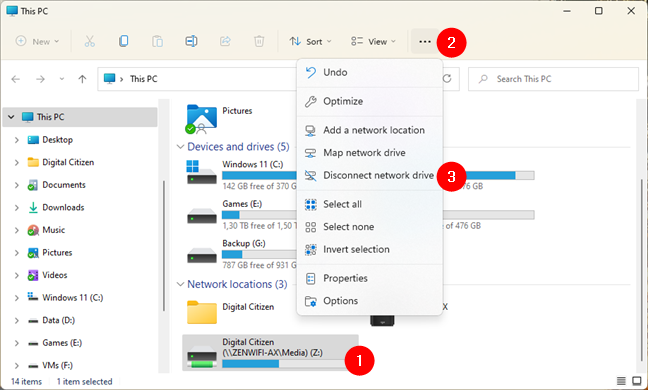This screenshot has width=648, height=390.
Task: Click the Digital Citizen (Z:) capacity bar
Action: click(x=284, y=364)
